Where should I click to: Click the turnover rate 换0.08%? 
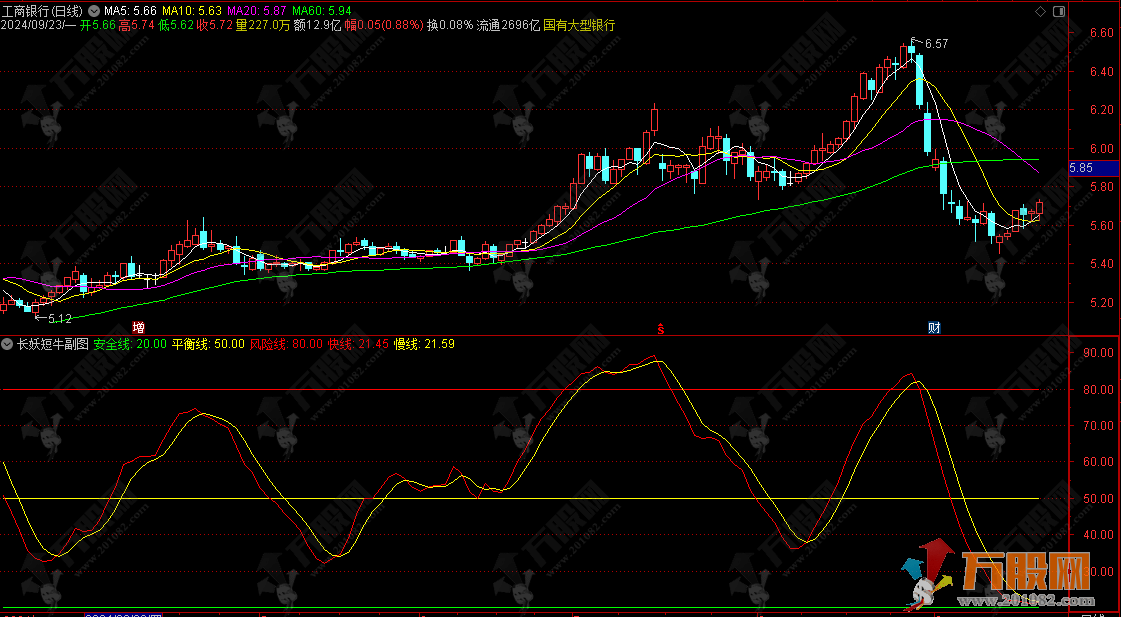pyautogui.click(x=450, y=25)
